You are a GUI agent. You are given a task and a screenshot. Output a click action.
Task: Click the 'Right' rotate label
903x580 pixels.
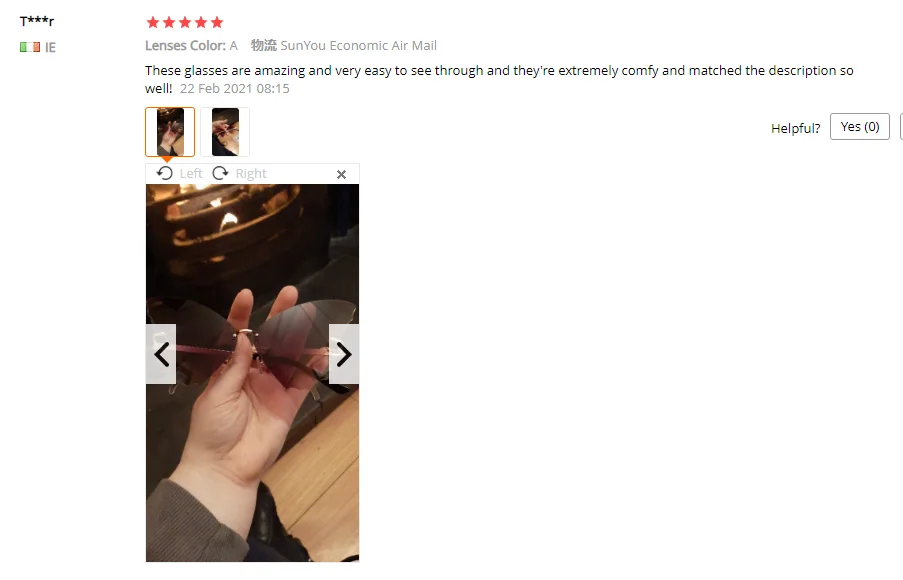pos(251,173)
